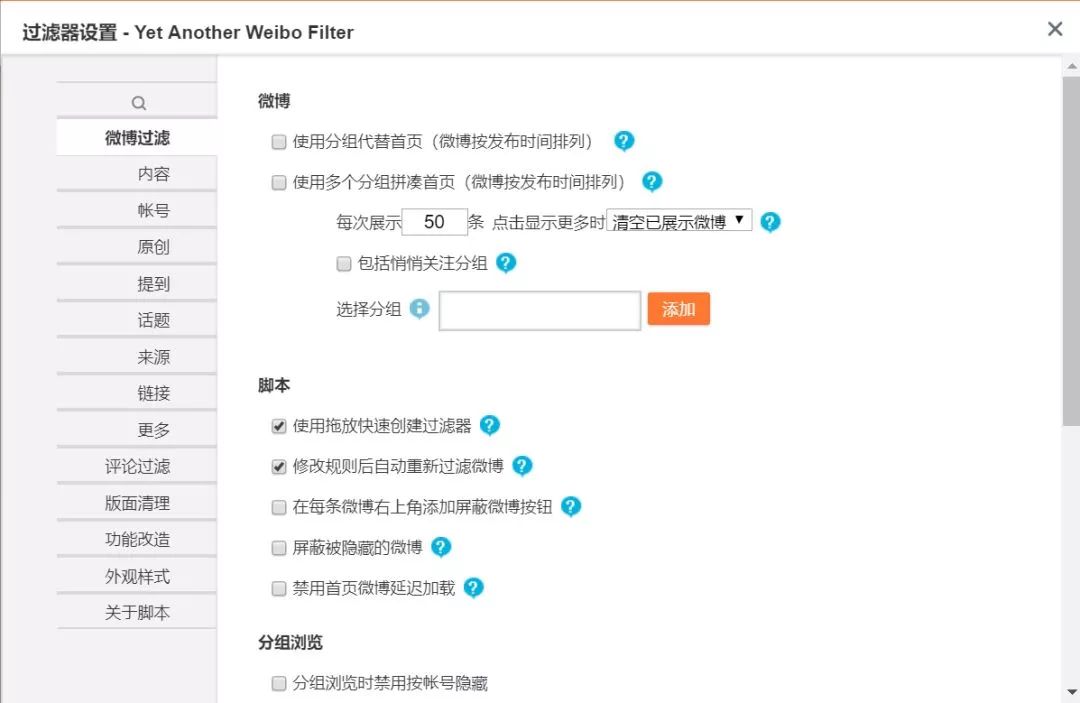
Task: Disable 修改规则后自动重新过滤微博
Action: pos(278,466)
